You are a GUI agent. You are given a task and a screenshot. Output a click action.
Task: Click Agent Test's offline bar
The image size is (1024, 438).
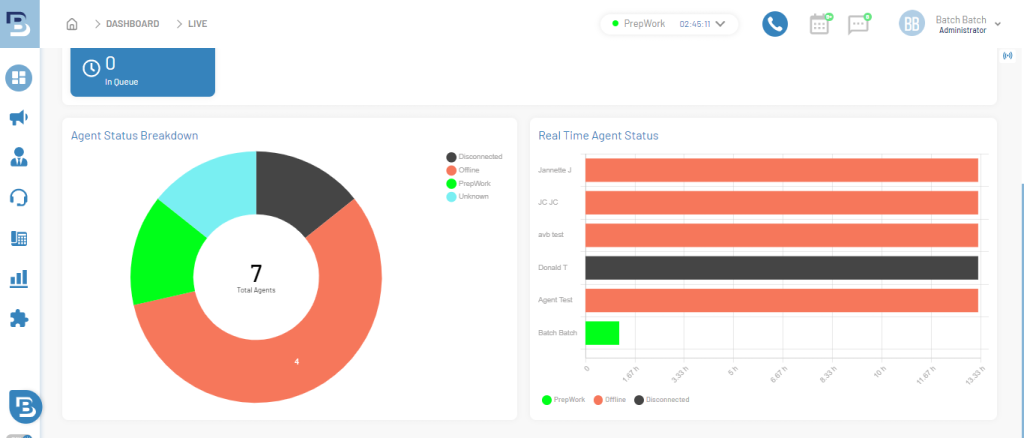coord(781,300)
